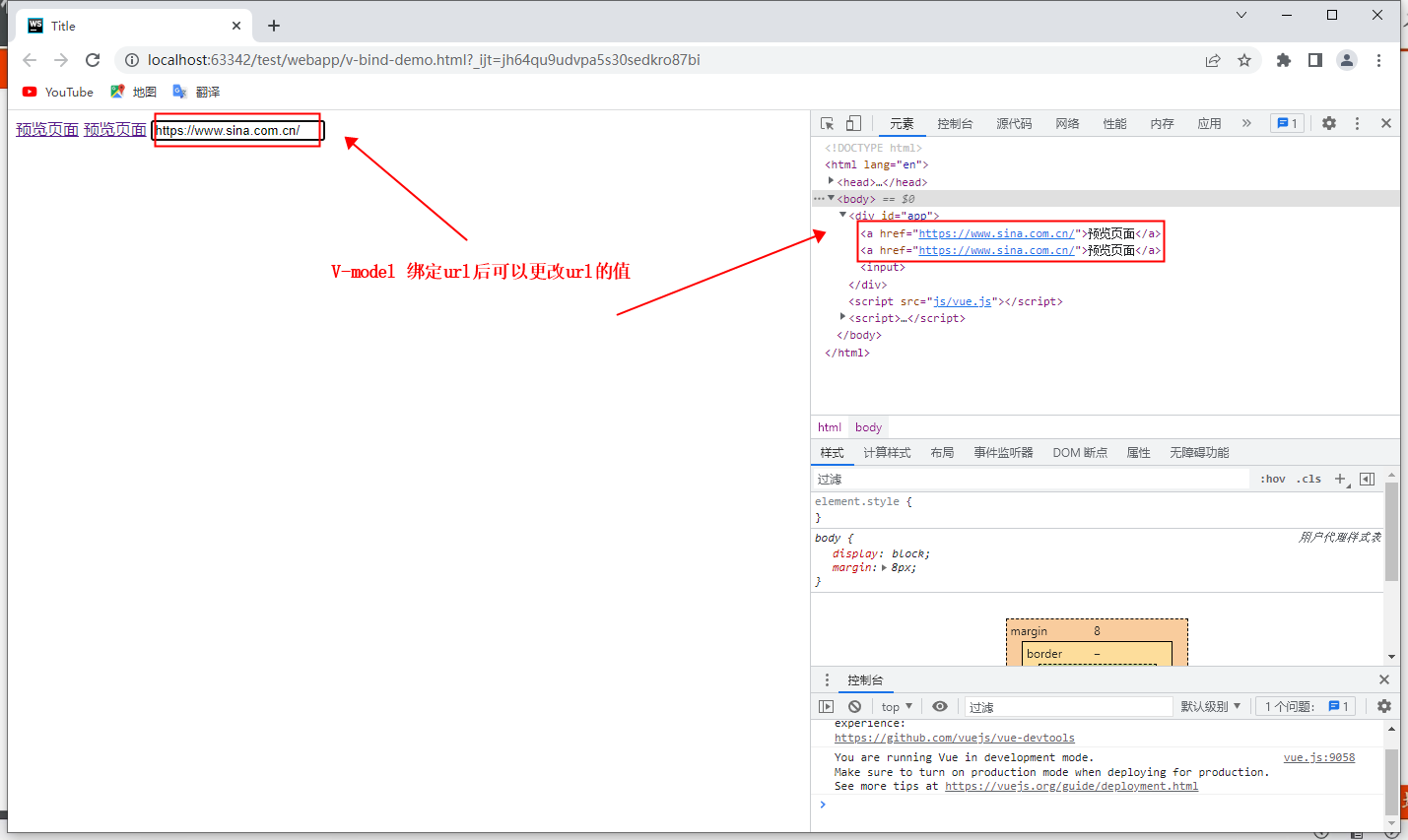Collapse the body element node
This screenshot has width=1408, height=840.
pyautogui.click(x=832, y=198)
